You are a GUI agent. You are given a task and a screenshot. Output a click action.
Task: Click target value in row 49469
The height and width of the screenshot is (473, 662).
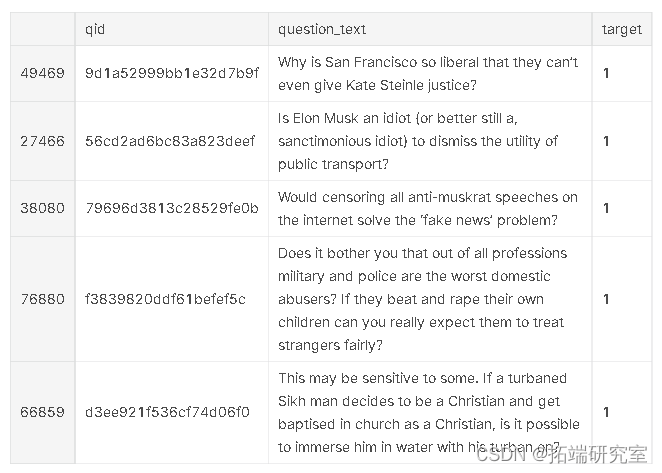point(606,73)
